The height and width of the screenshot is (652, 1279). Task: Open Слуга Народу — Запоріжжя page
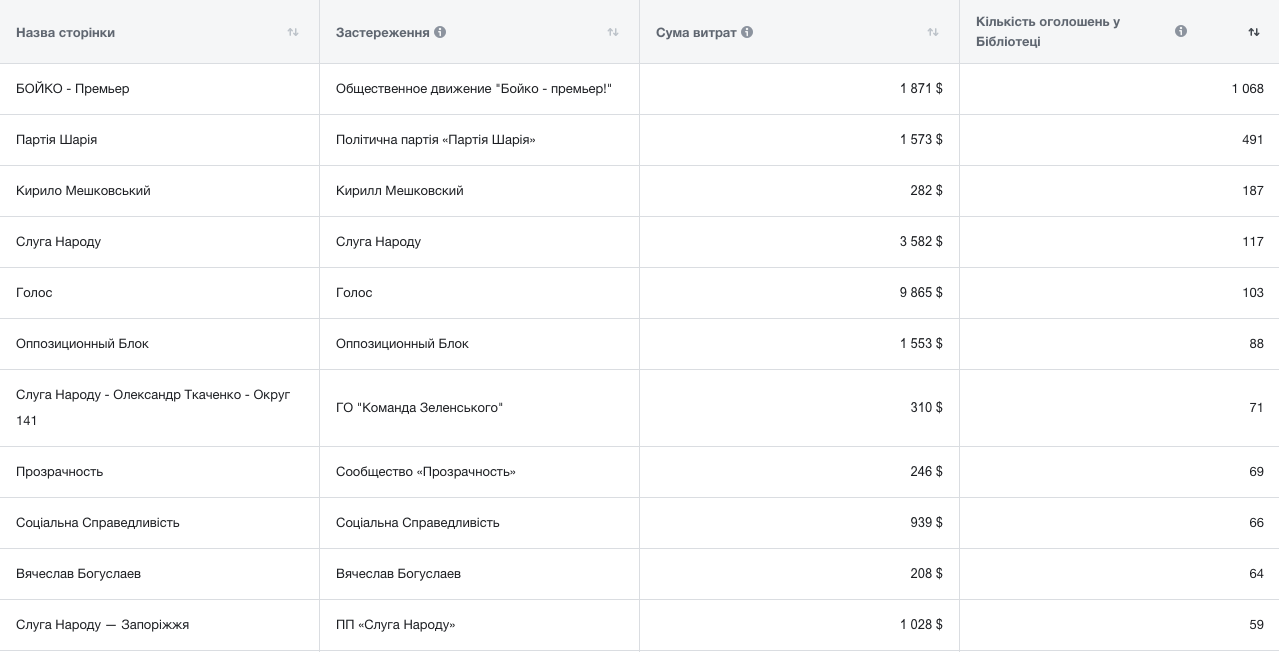click(103, 625)
